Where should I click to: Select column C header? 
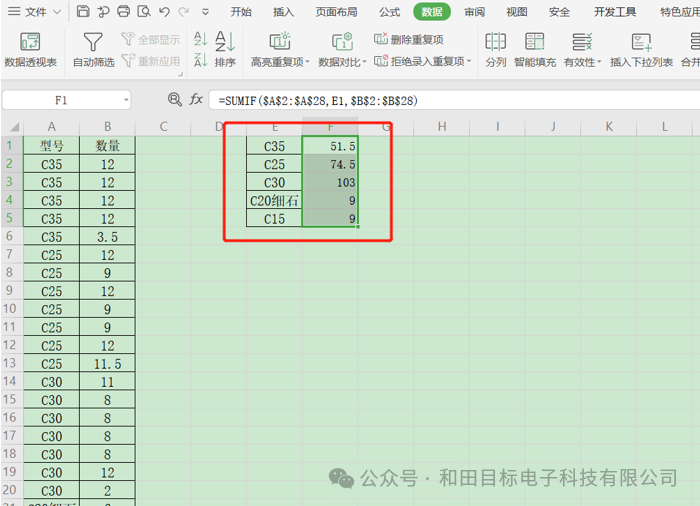[163, 127]
